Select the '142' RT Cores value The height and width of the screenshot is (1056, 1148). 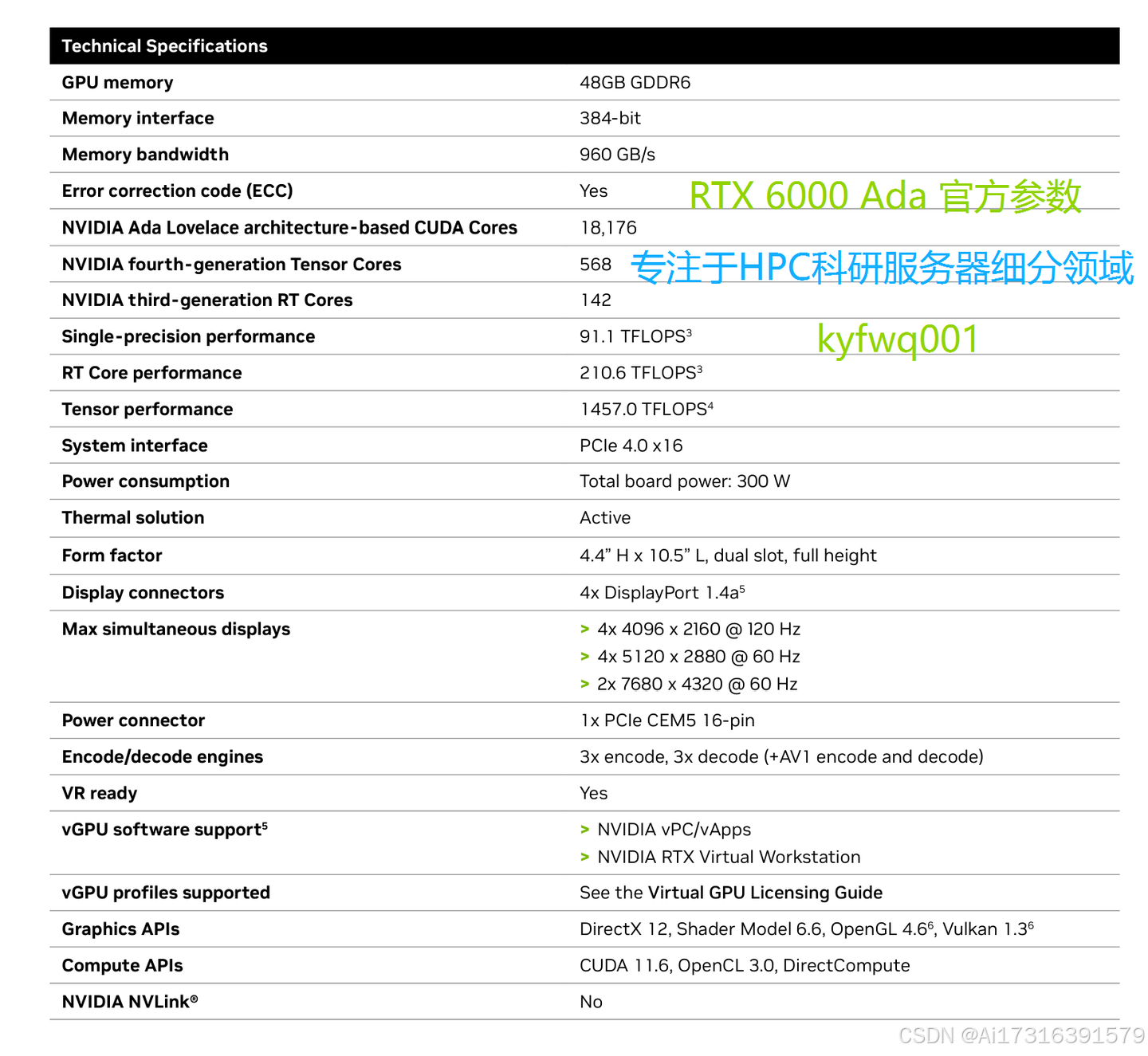click(596, 300)
